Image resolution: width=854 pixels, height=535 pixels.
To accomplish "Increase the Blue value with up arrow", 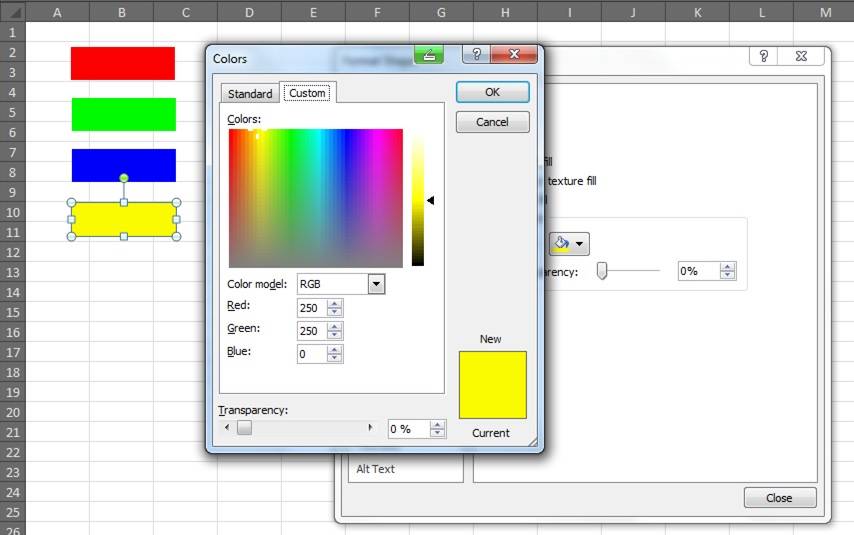I will point(334,350).
